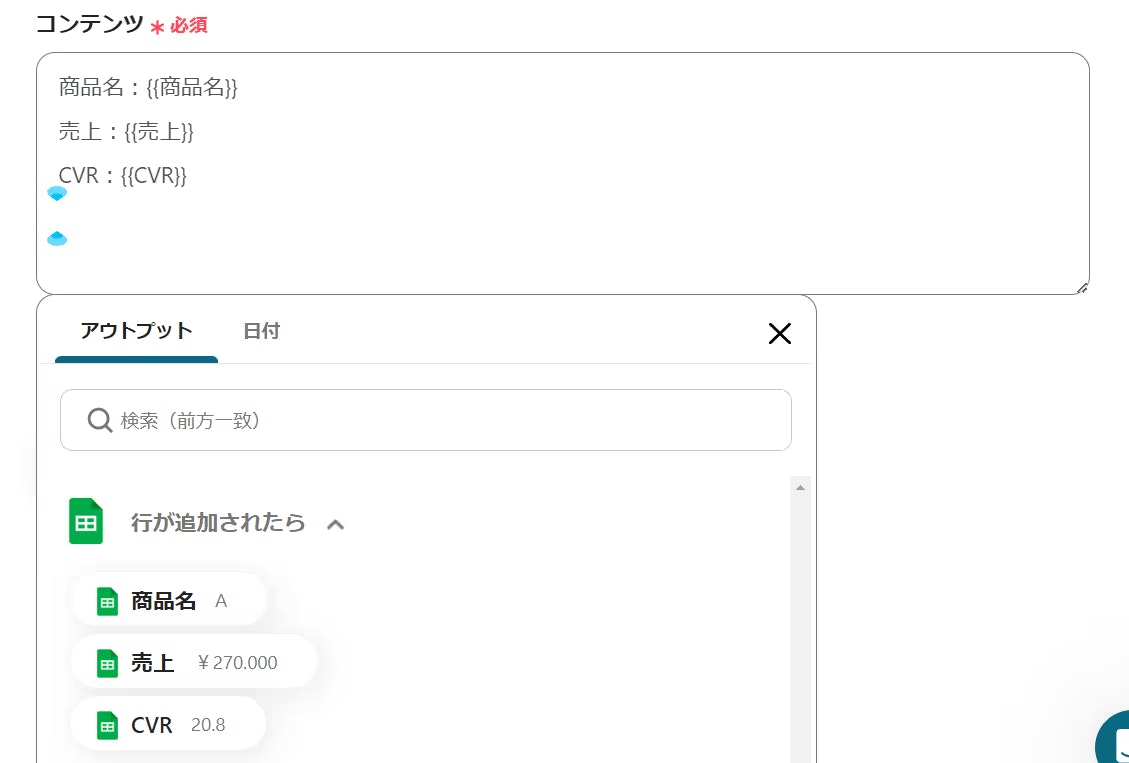Click the spreadsheet icon on the 売上 chip
Screen dimensions: 1129x763
[x=107, y=663]
